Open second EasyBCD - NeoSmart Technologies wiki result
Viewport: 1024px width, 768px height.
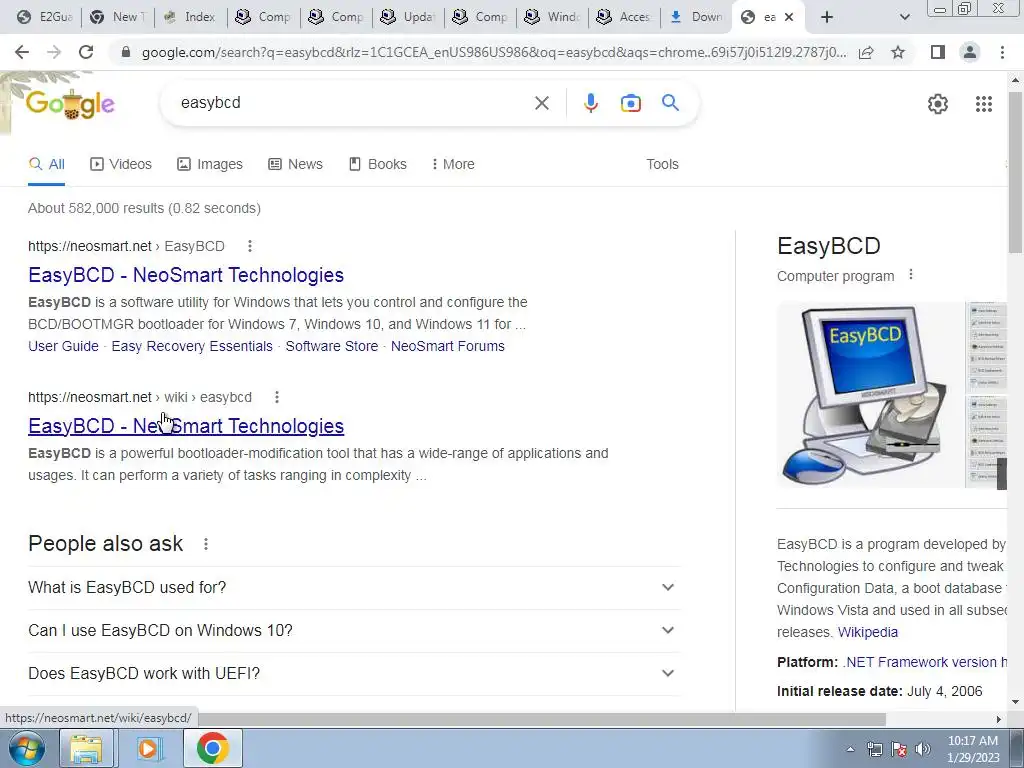[186, 426]
